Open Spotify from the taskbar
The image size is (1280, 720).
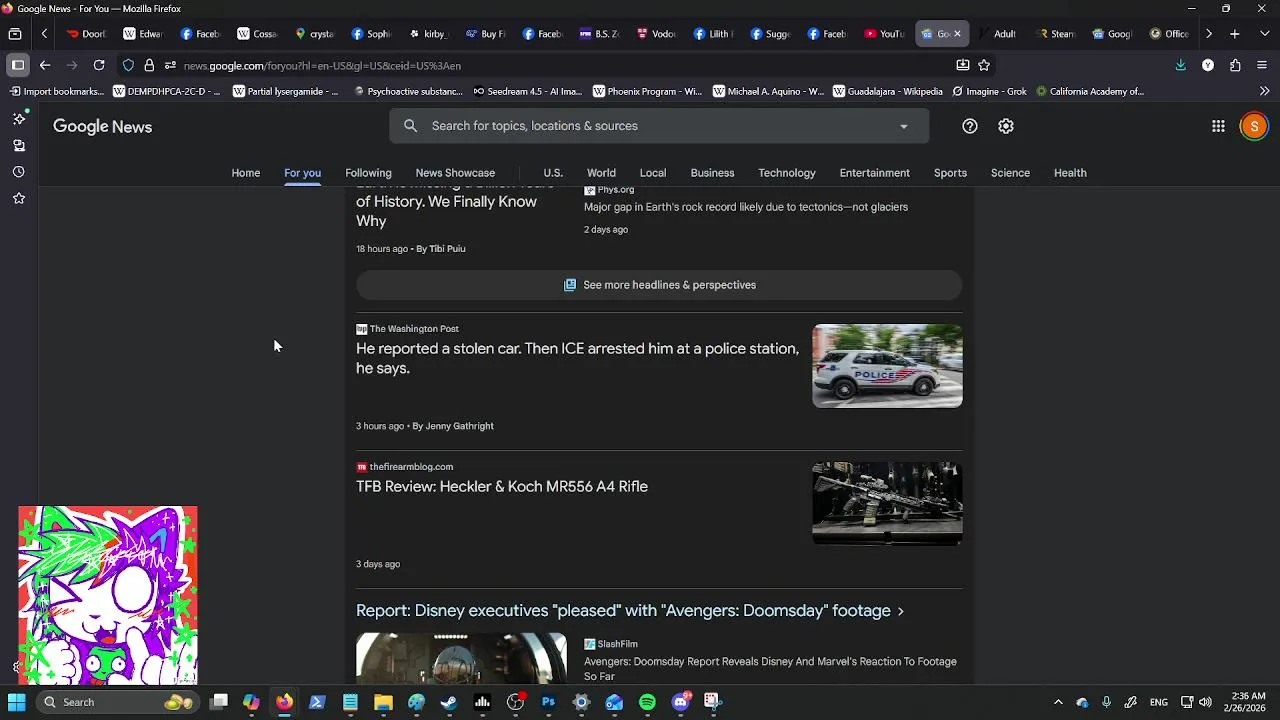(x=647, y=702)
